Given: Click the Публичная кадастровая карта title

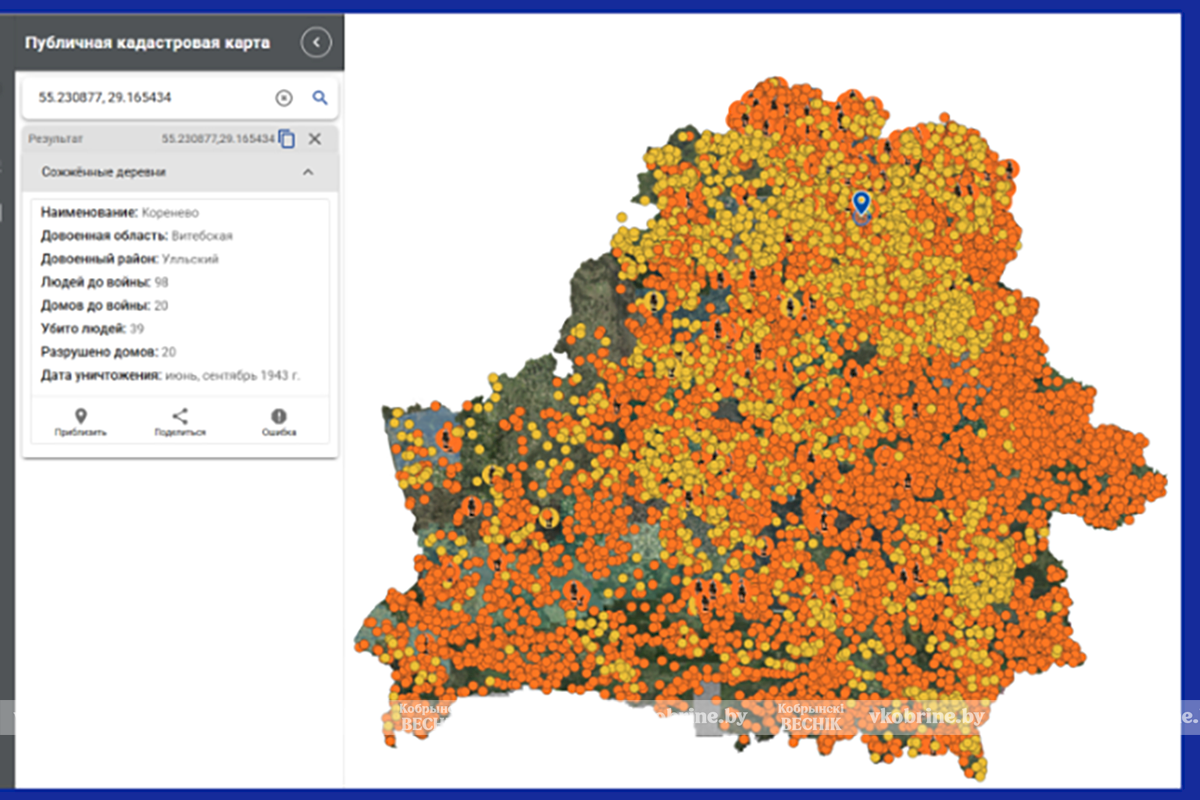Looking at the screenshot, I should [x=147, y=43].
